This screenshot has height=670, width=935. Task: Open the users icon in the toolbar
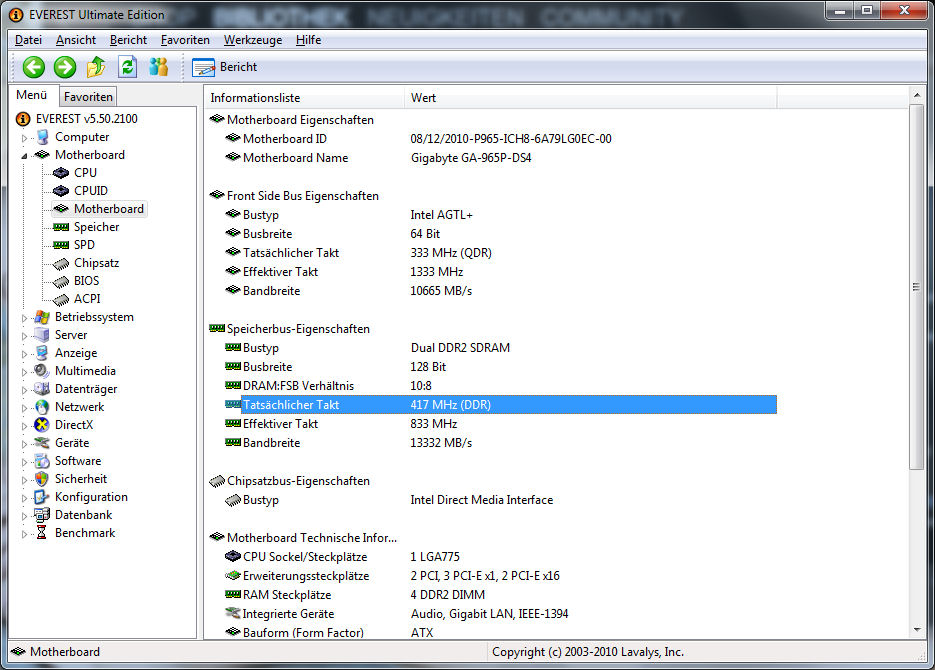click(x=159, y=67)
